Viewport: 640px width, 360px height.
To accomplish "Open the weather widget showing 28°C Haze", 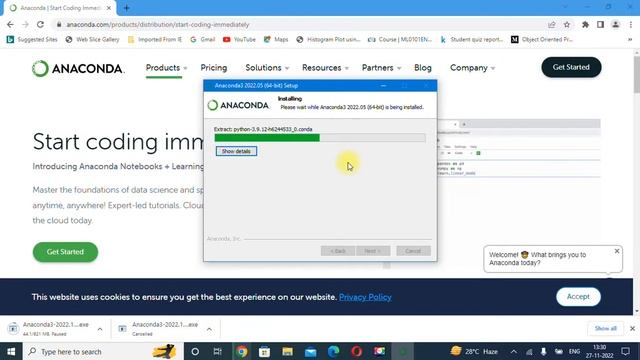I will pyautogui.click(x=474, y=351).
